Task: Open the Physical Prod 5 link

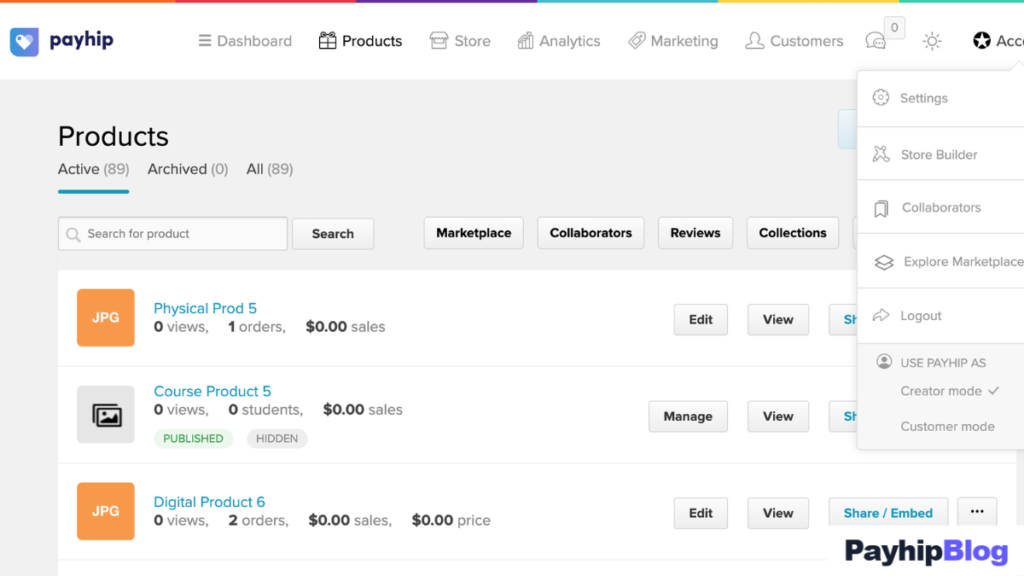Action: [205, 308]
